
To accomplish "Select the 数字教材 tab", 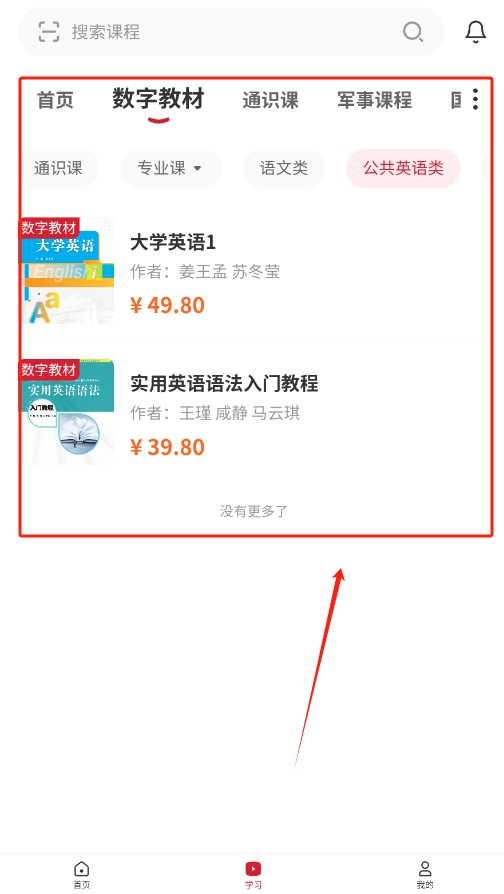I will [158, 99].
